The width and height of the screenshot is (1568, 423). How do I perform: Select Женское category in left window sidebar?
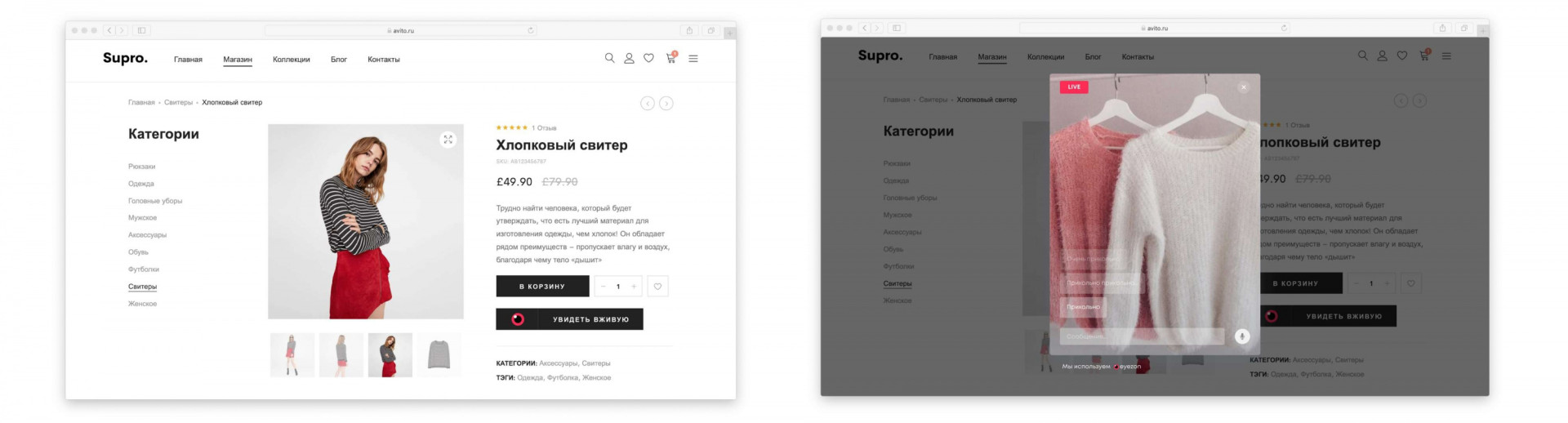[143, 304]
